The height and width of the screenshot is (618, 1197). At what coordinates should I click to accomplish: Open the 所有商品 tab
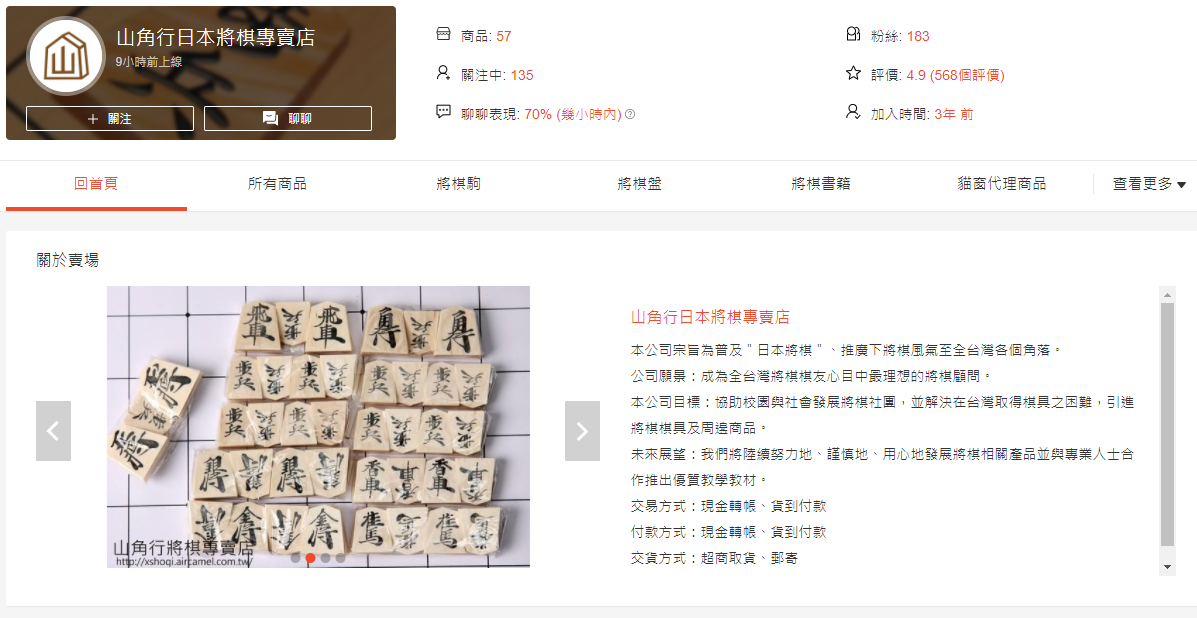(277, 184)
